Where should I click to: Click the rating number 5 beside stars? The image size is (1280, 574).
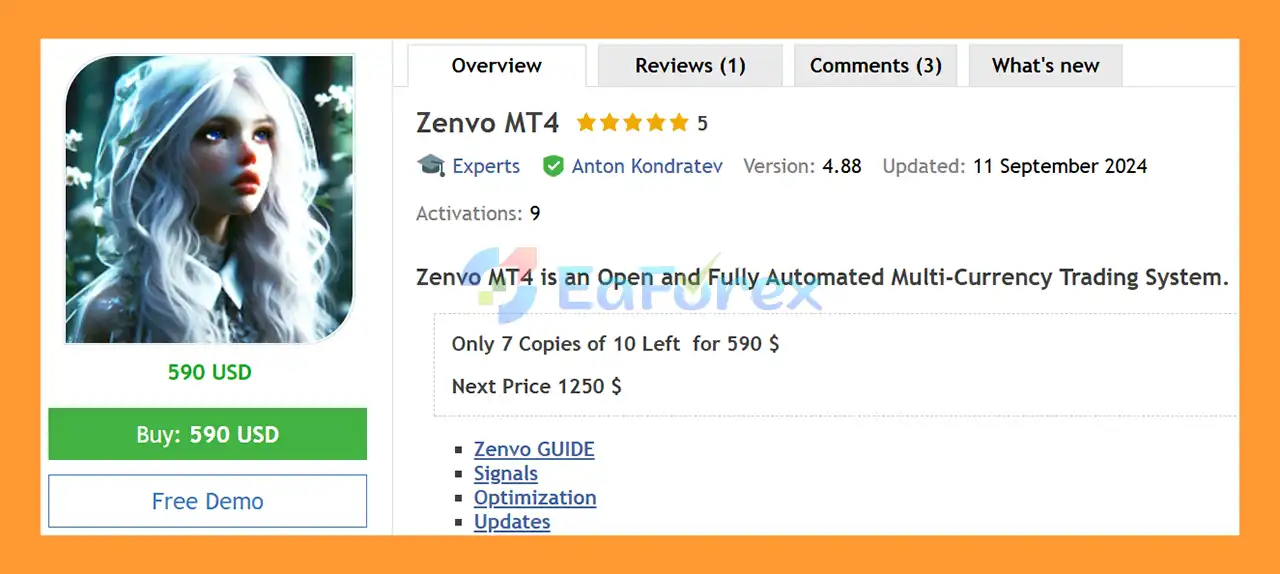702,123
